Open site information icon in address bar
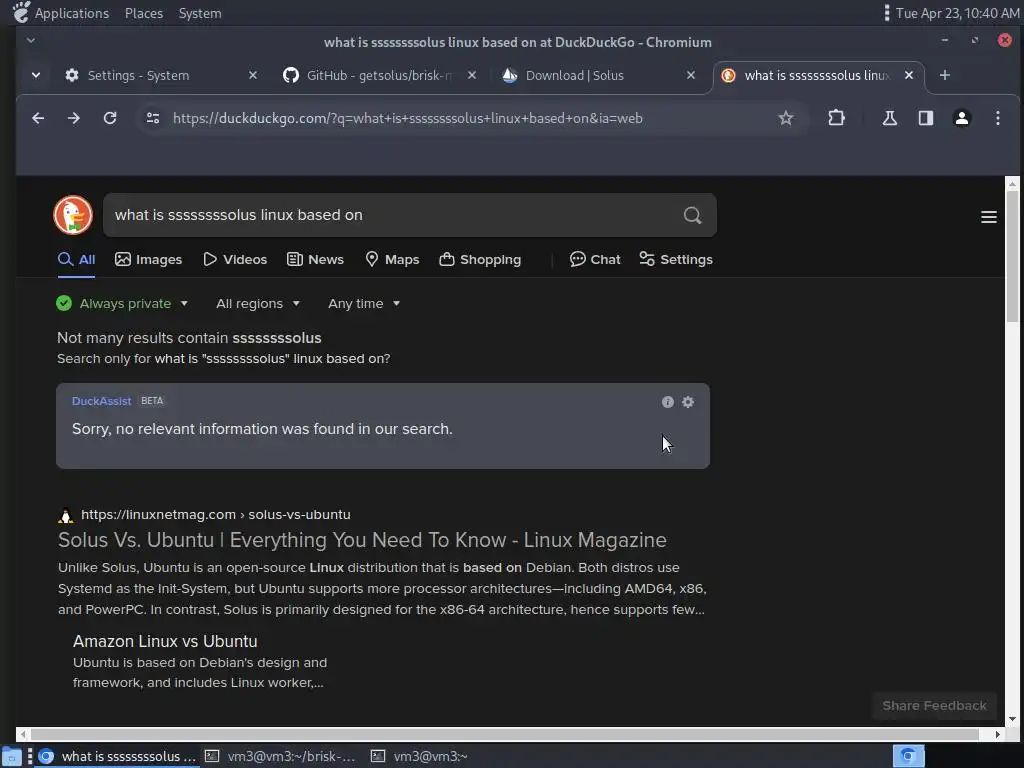 [x=153, y=118]
